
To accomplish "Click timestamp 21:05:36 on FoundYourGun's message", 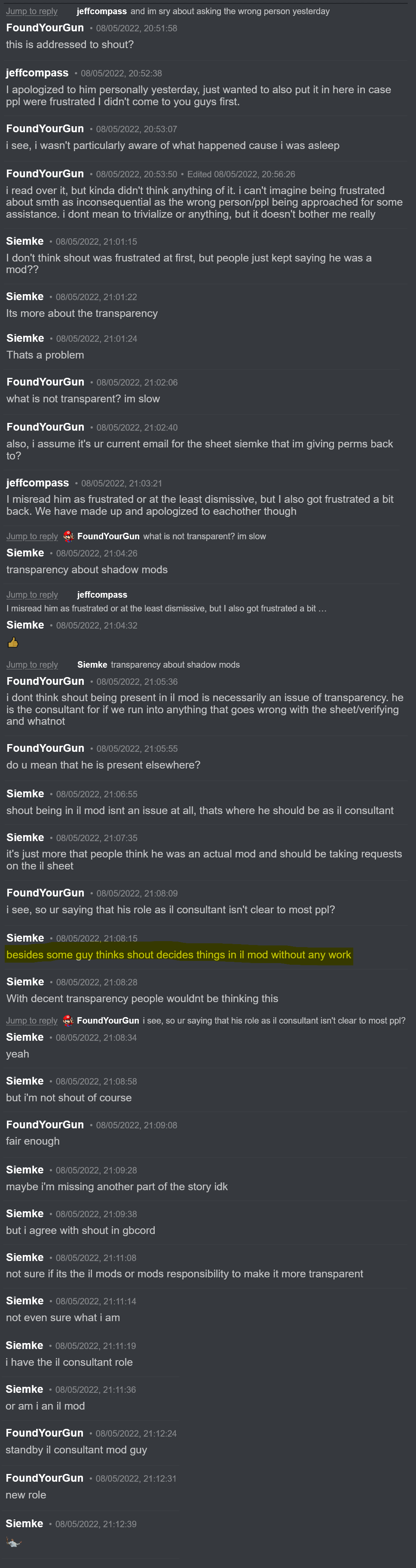I will click(x=137, y=682).
